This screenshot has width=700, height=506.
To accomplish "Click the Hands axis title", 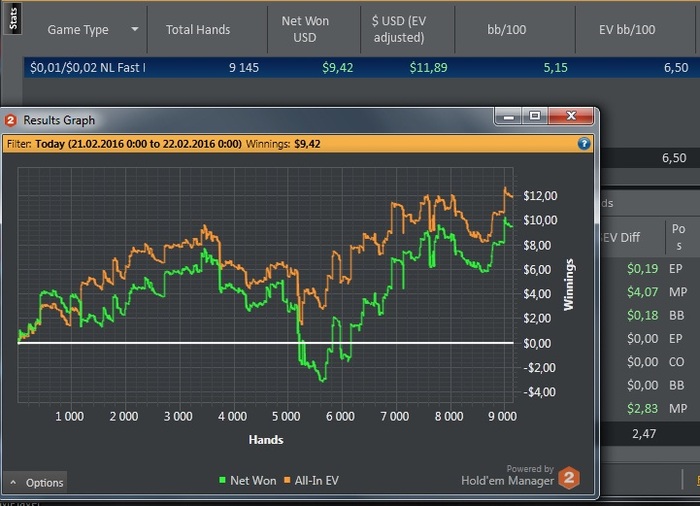I will pyautogui.click(x=266, y=440).
